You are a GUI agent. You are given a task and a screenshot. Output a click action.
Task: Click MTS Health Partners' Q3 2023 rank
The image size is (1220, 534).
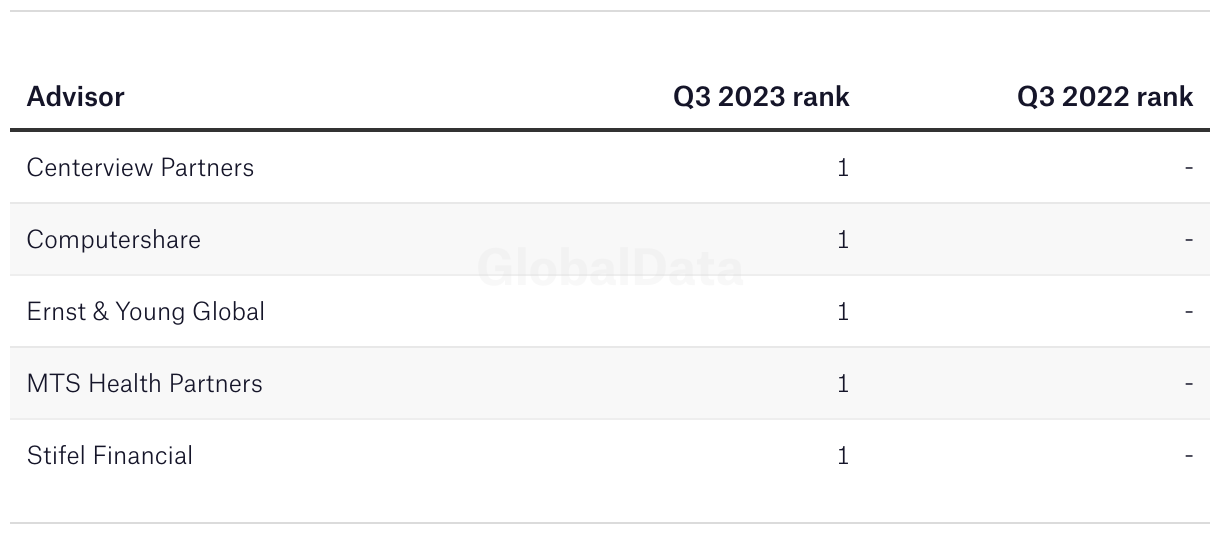click(843, 384)
